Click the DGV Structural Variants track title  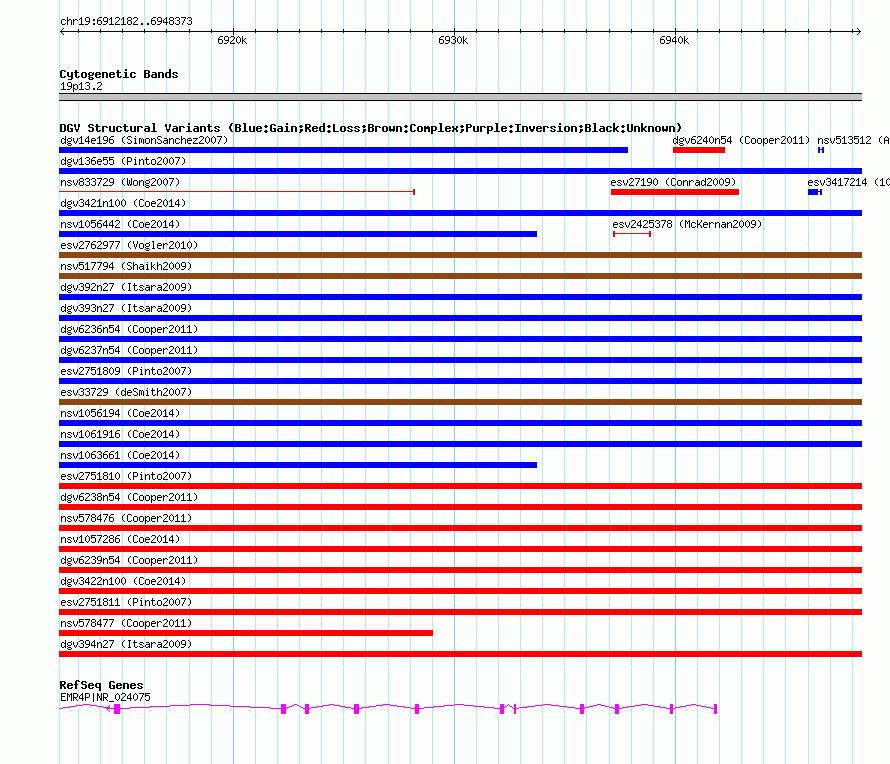click(371, 128)
